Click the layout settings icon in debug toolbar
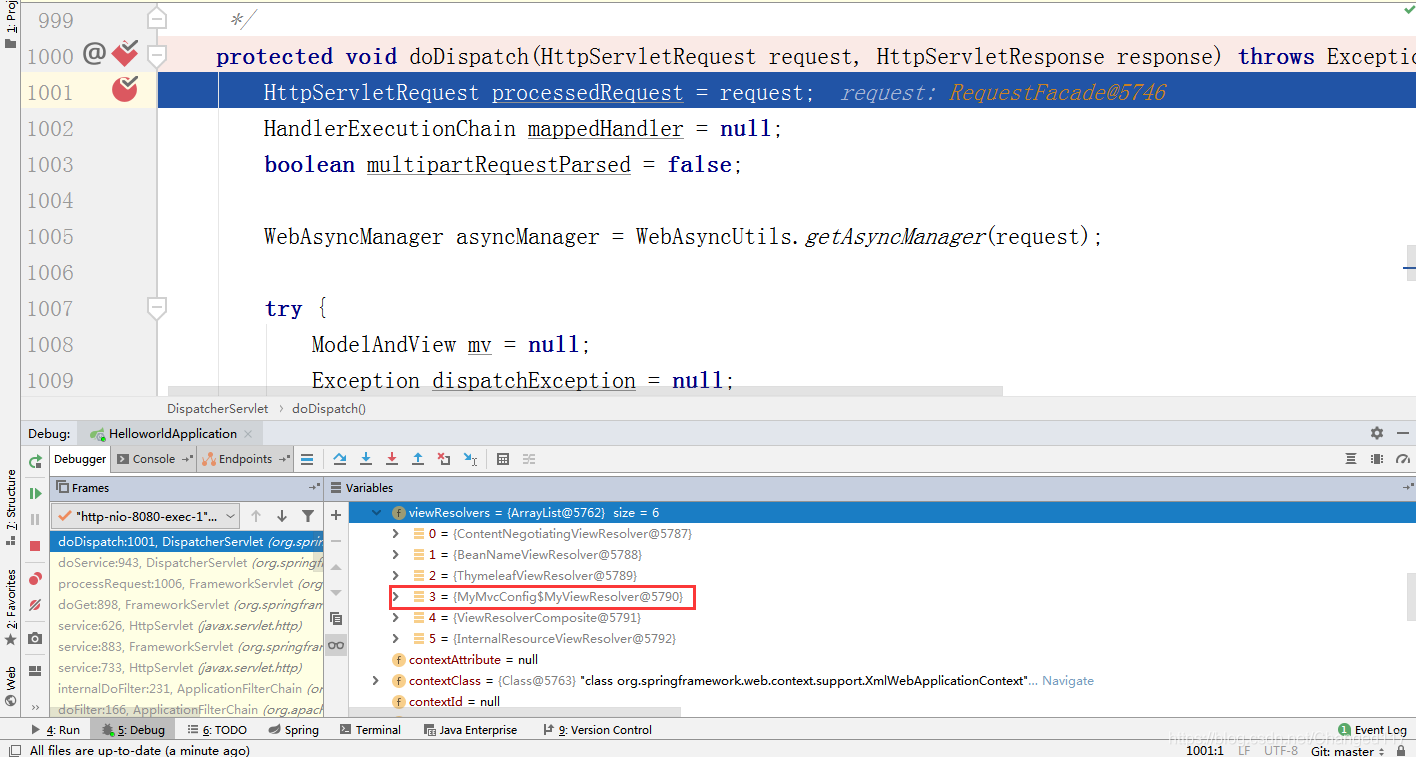The width and height of the screenshot is (1416, 757). (x=1351, y=459)
